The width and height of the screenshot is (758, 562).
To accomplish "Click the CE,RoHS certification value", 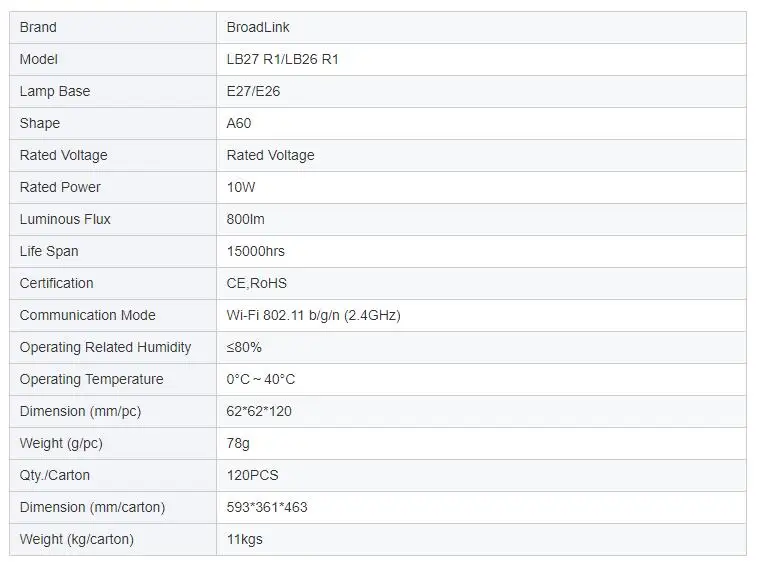I will pos(256,283).
